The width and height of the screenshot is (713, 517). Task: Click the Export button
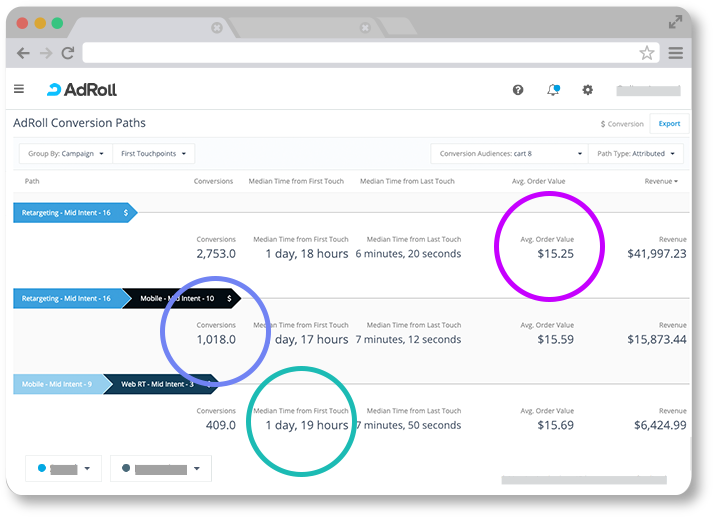669,124
